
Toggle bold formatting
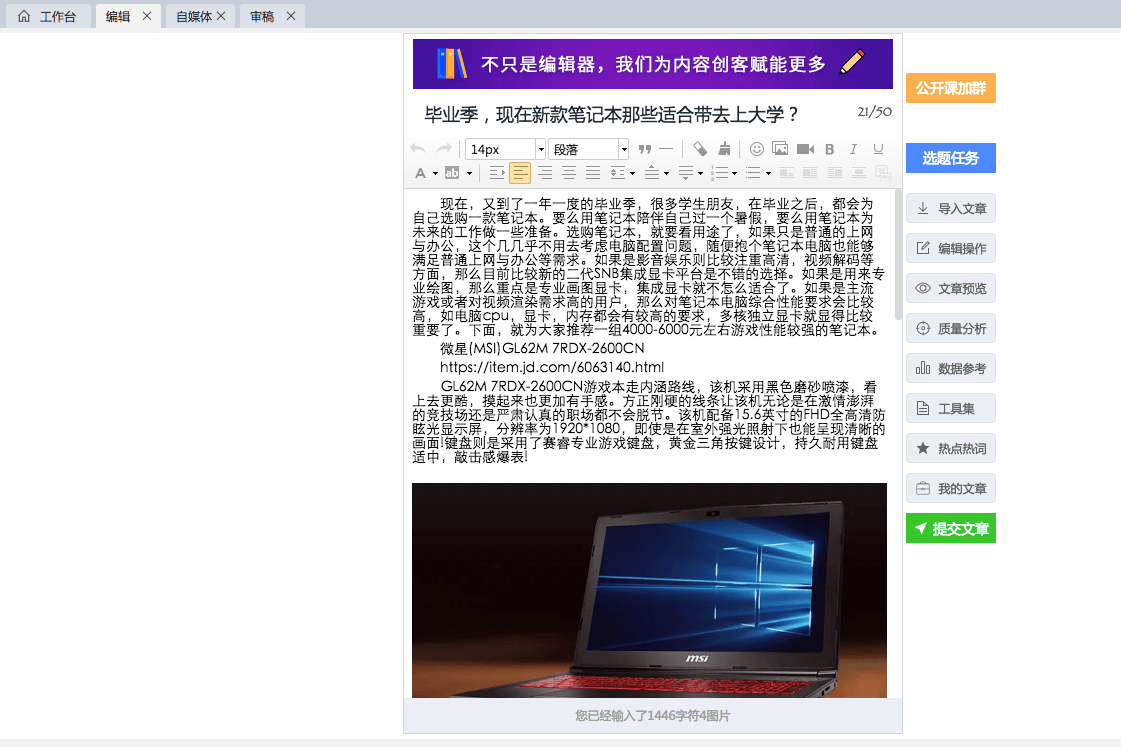click(829, 149)
